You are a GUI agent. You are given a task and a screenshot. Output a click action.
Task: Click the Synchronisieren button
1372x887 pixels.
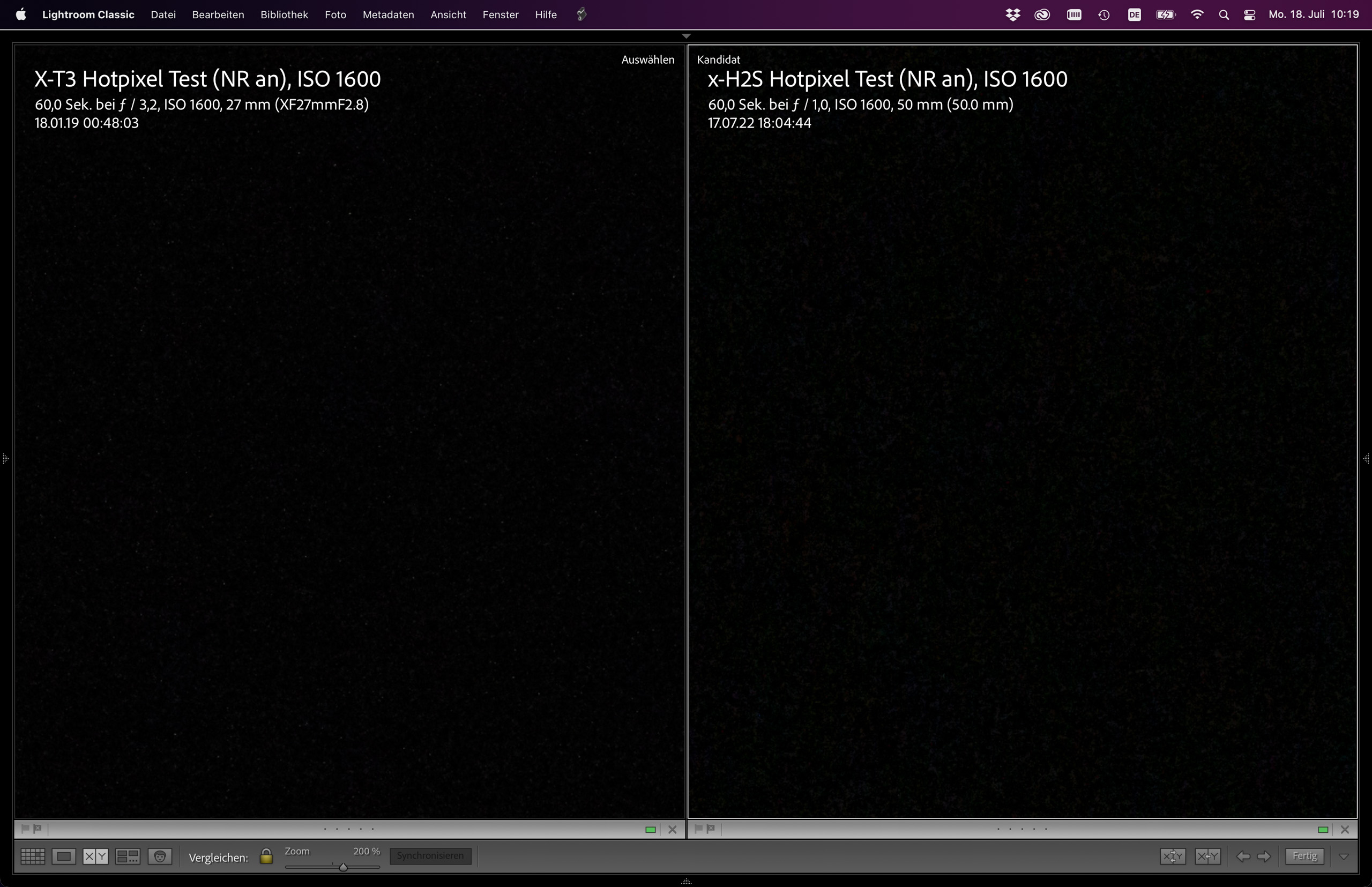click(430, 855)
